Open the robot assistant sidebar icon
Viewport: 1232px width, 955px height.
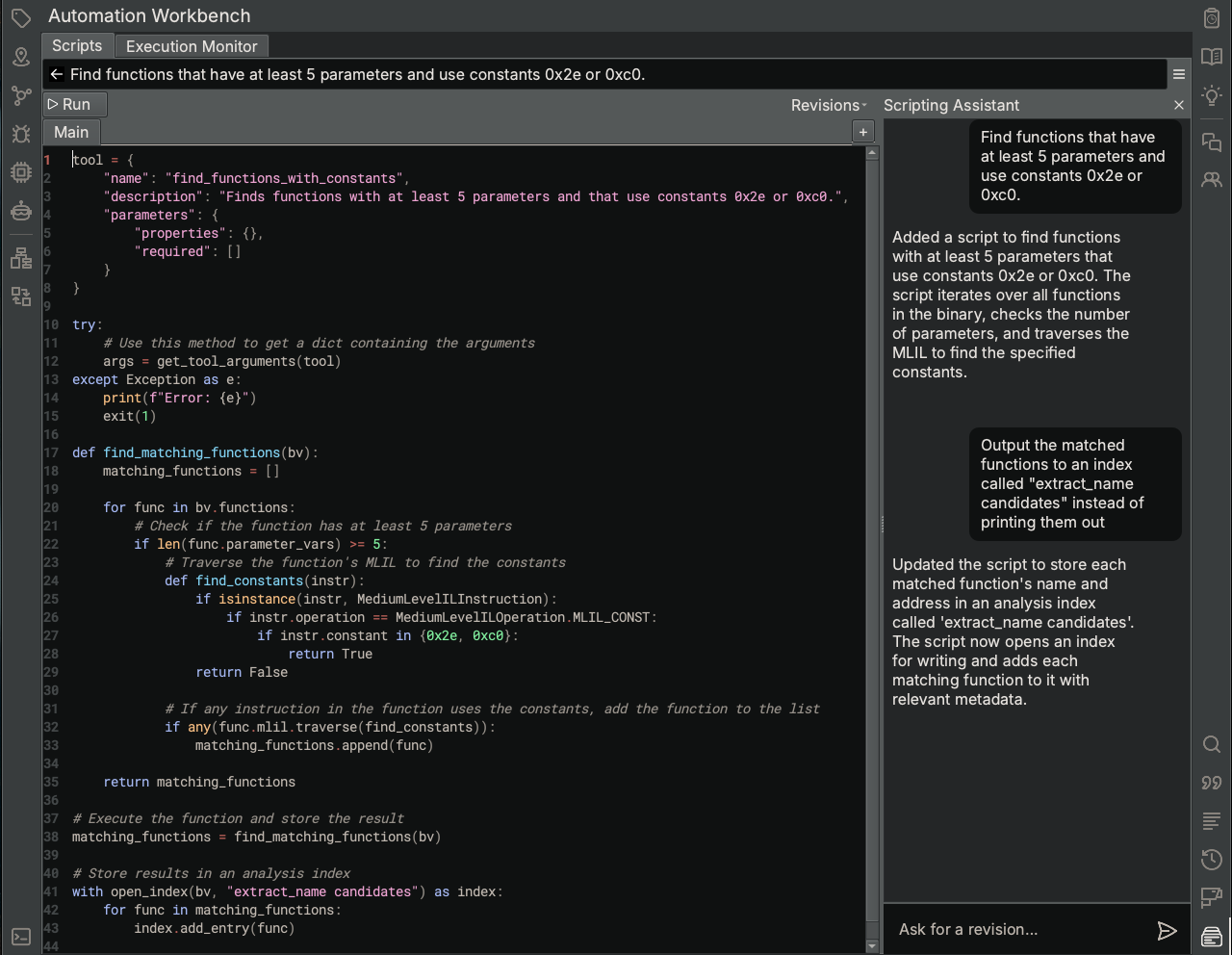tap(21, 211)
